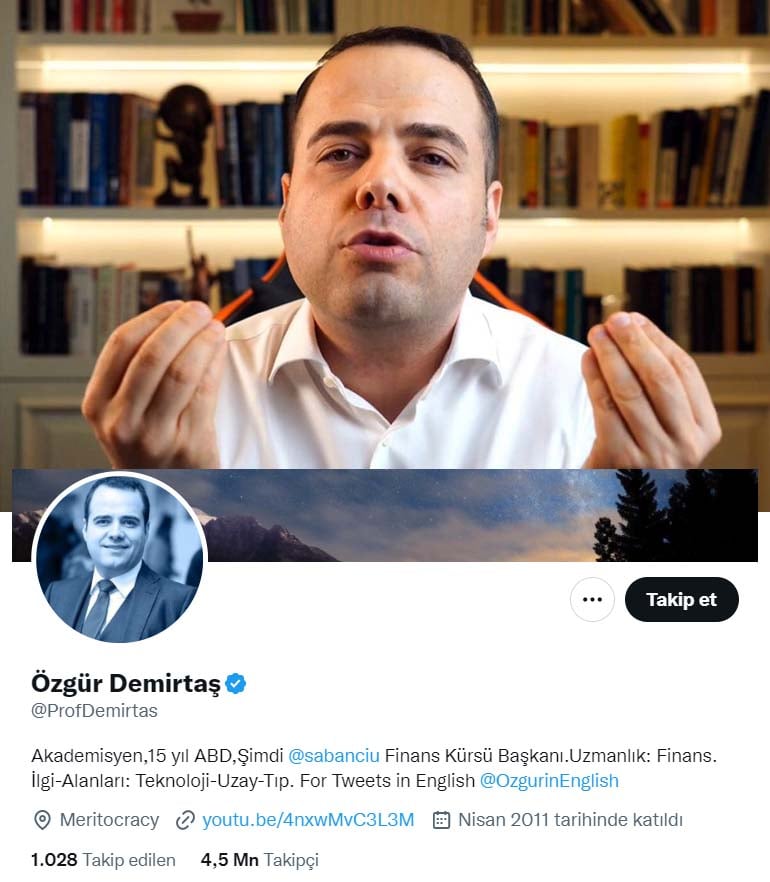View the 4,5 Mn Takipçi list
The height and width of the screenshot is (882, 770).
[260, 860]
